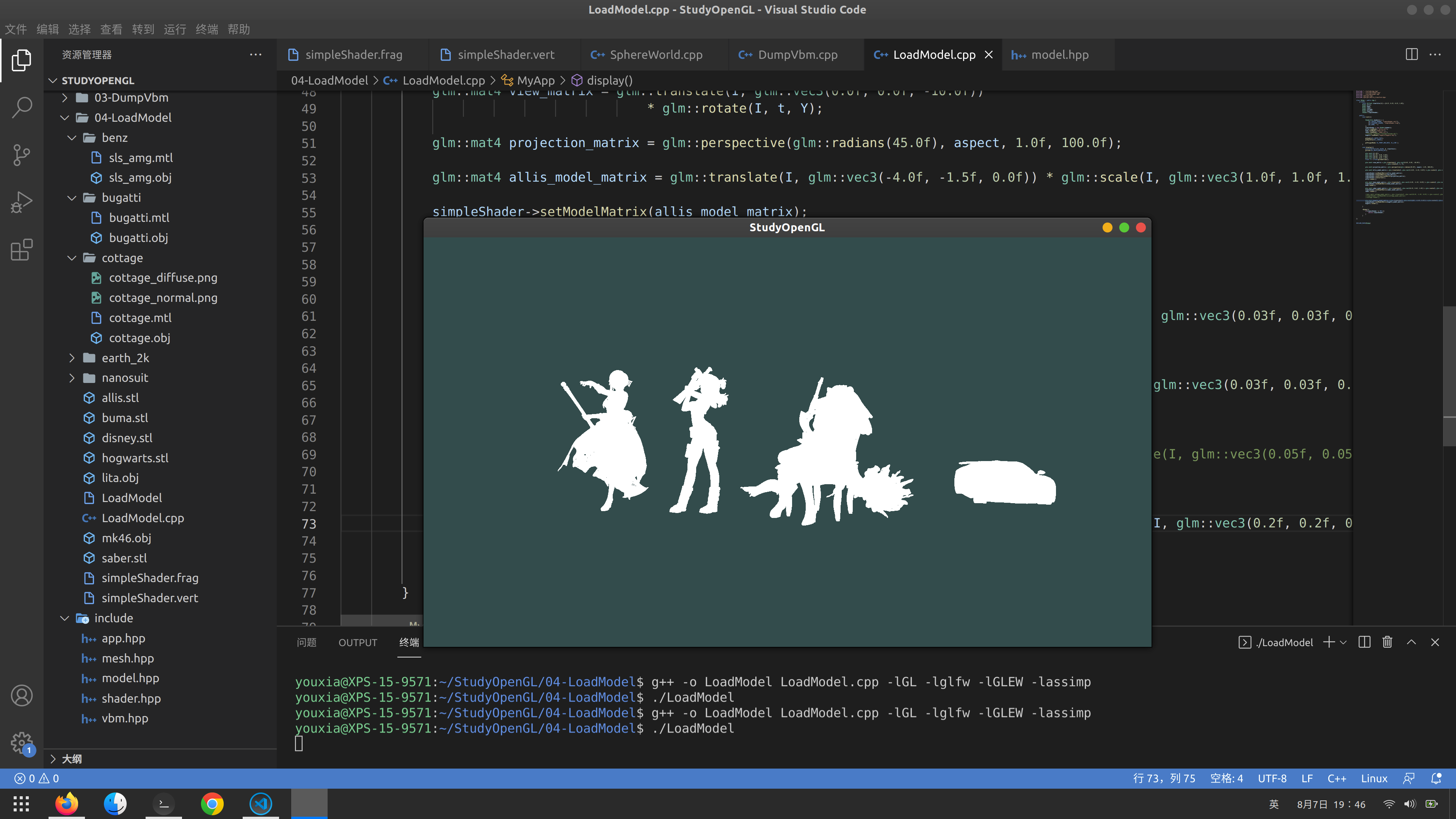The width and height of the screenshot is (1456, 819).
Task: Open the launch profile dropdown arrow in terminal
Action: point(1343,643)
